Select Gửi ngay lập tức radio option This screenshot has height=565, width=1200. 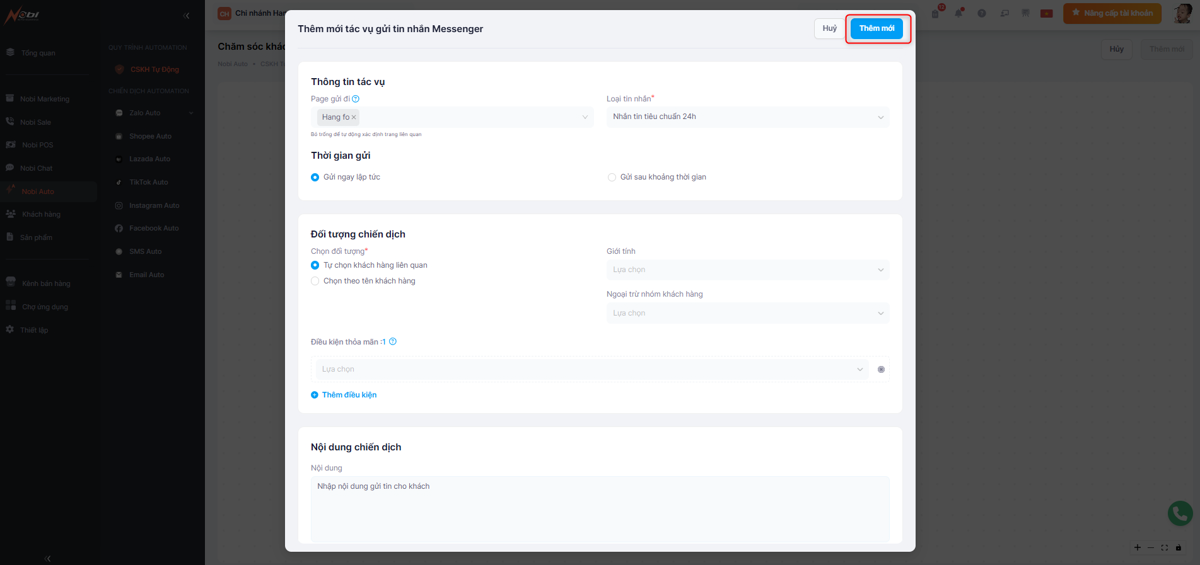click(x=315, y=177)
